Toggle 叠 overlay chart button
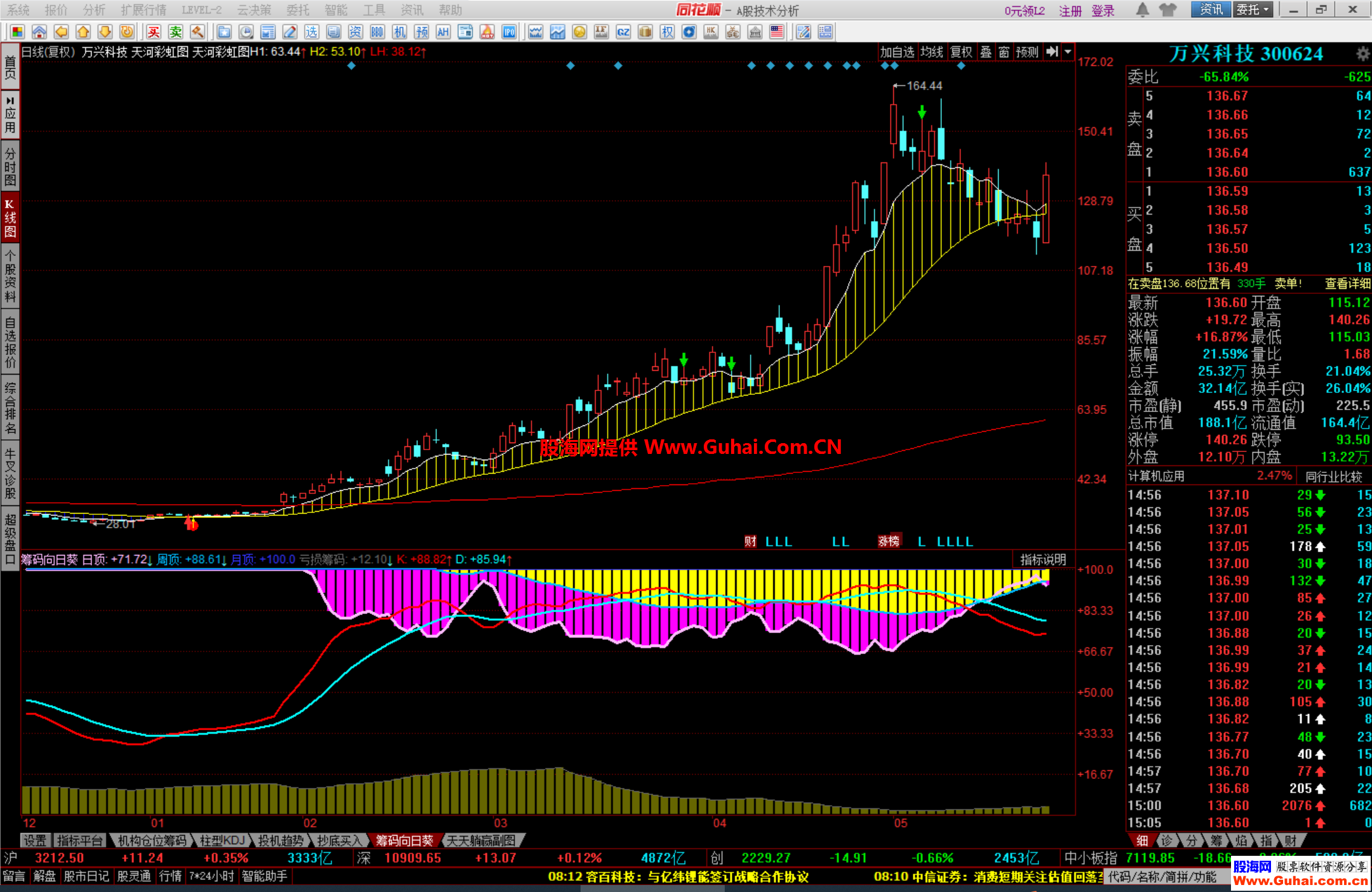The height and width of the screenshot is (892, 1372). point(986,52)
